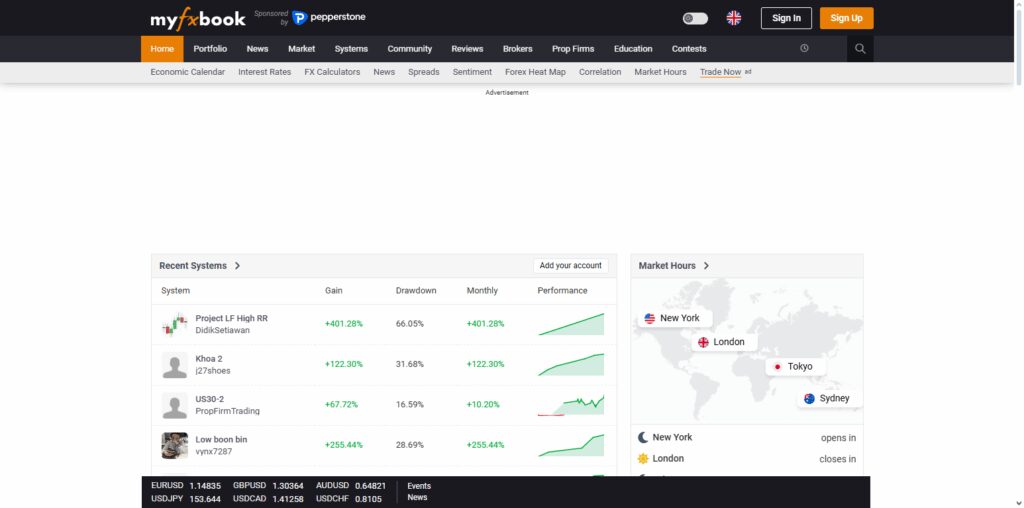1024x508 pixels.
Task: Open the Brokers menu
Action: pyautogui.click(x=518, y=49)
